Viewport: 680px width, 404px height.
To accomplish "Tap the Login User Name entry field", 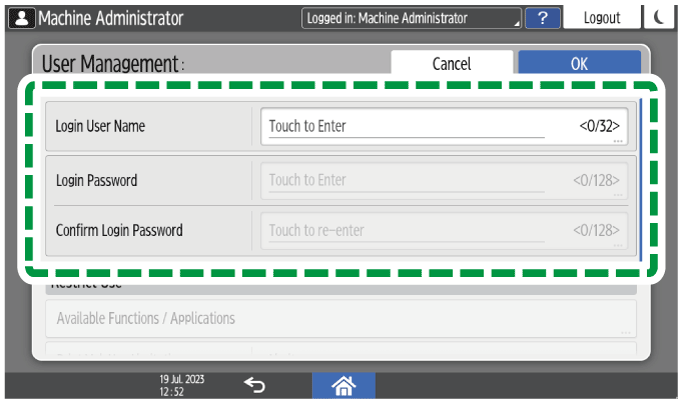I will (444, 127).
